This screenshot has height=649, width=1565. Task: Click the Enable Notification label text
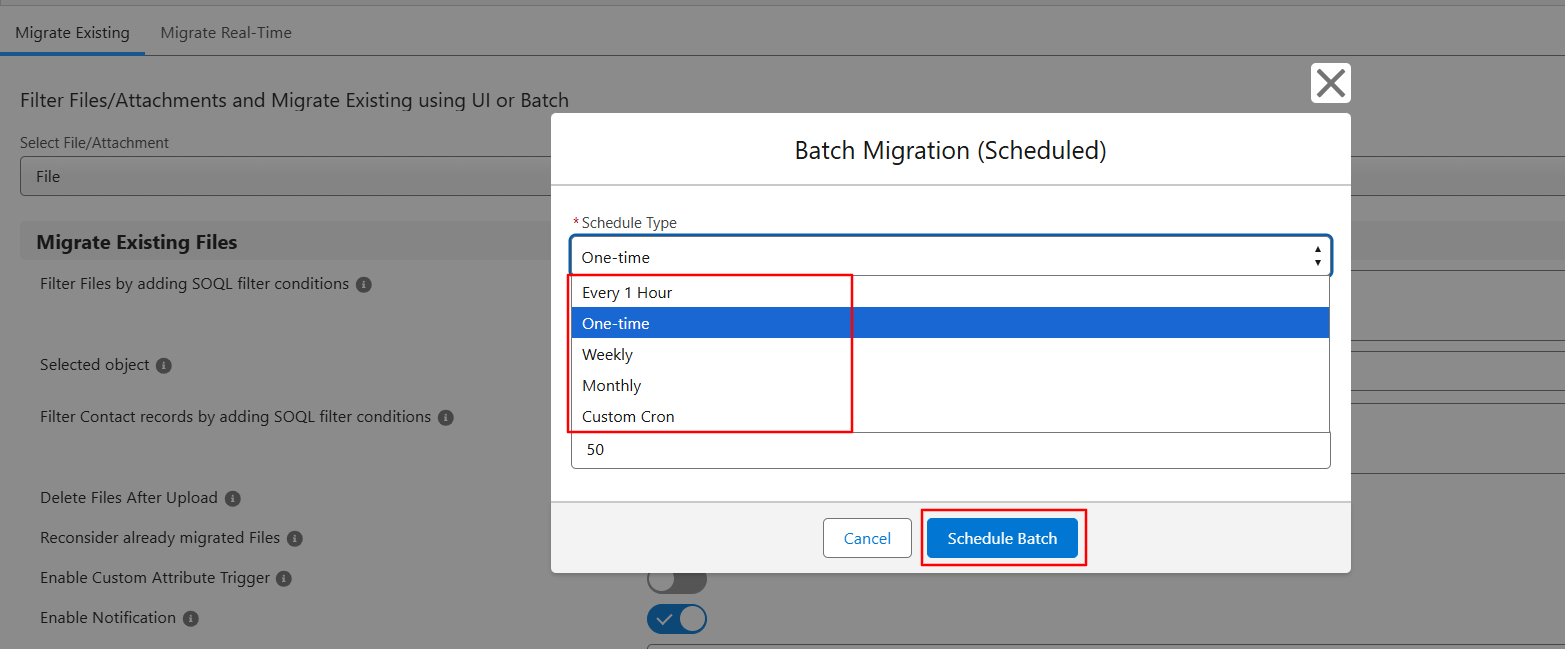pyautogui.click(x=108, y=618)
